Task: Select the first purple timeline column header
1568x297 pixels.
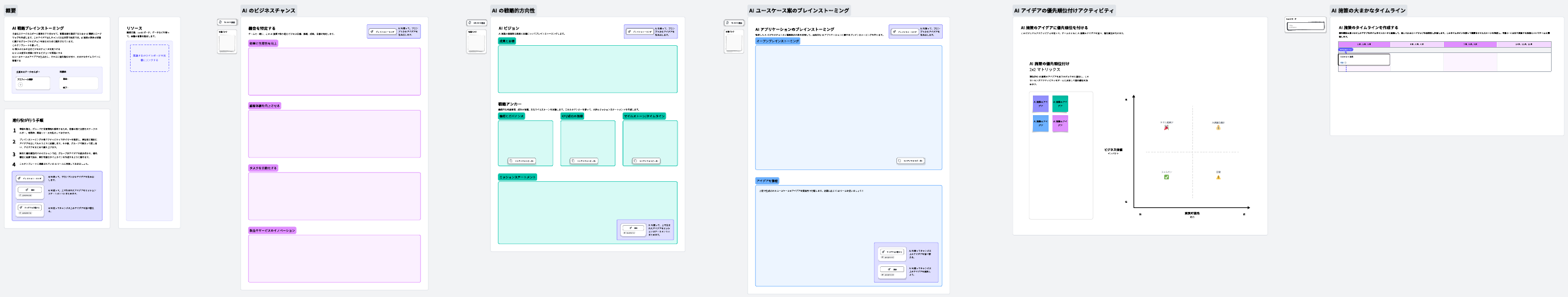Action: click(1364, 44)
